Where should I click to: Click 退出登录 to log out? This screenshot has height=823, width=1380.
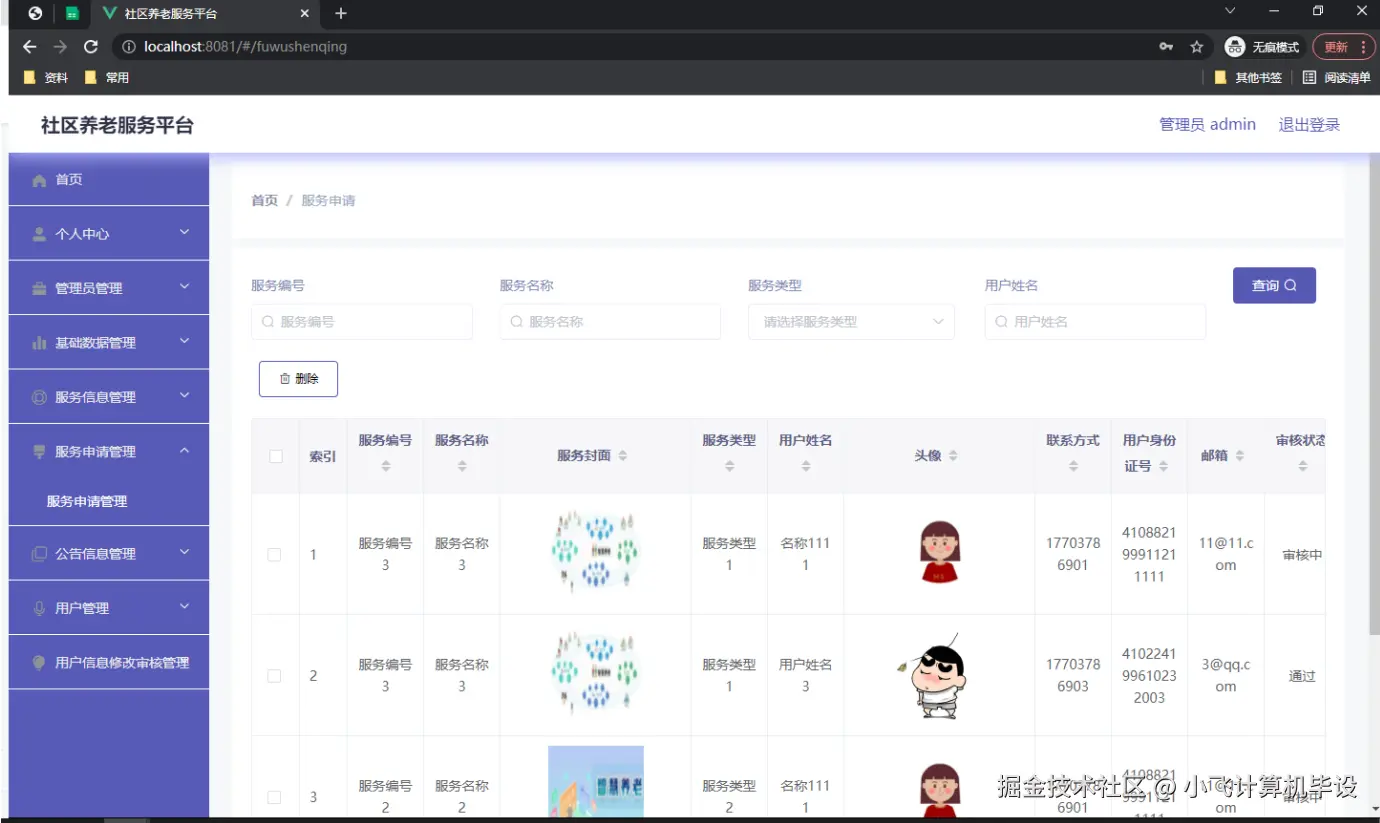coord(1309,124)
